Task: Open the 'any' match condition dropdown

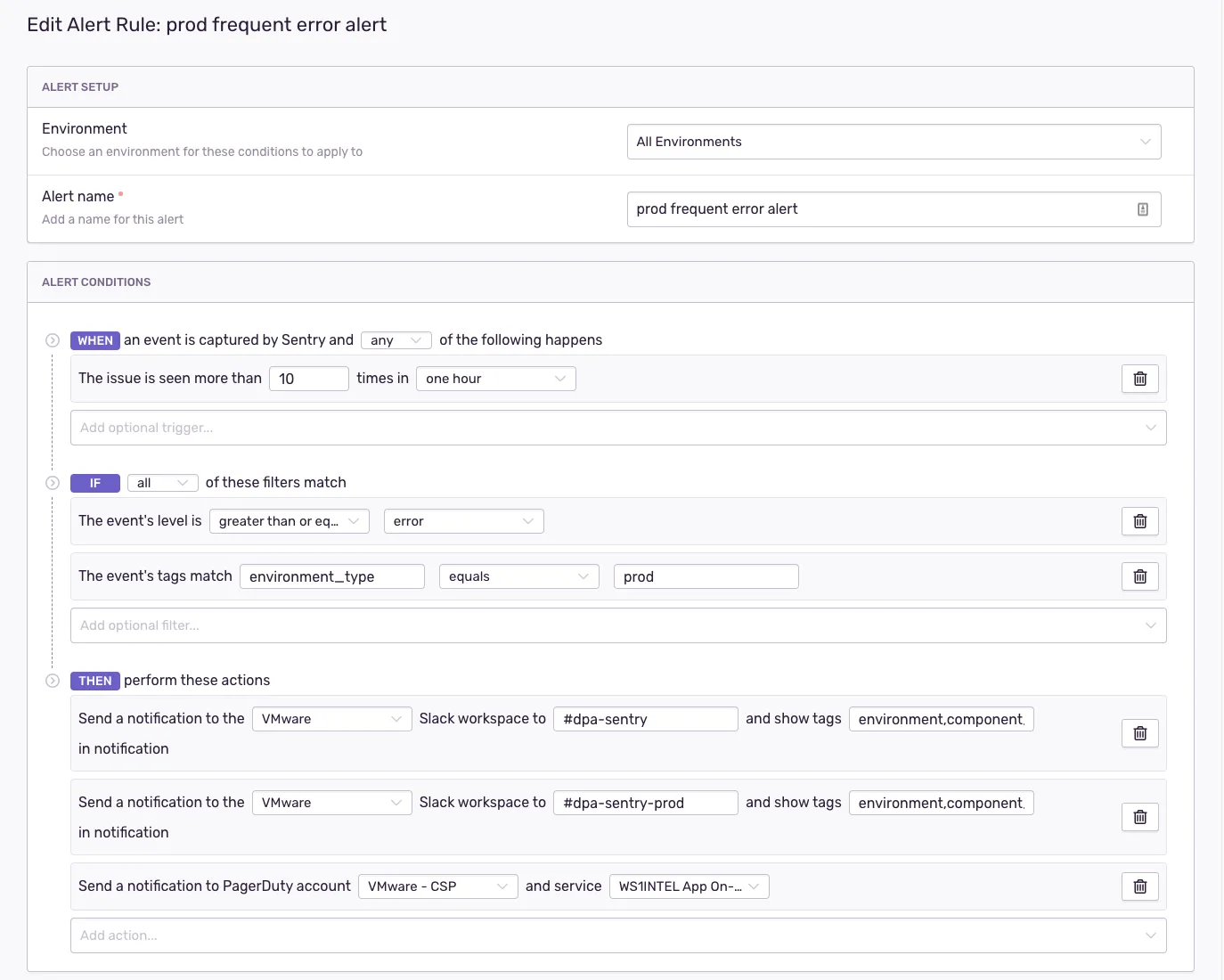Action: pos(396,340)
